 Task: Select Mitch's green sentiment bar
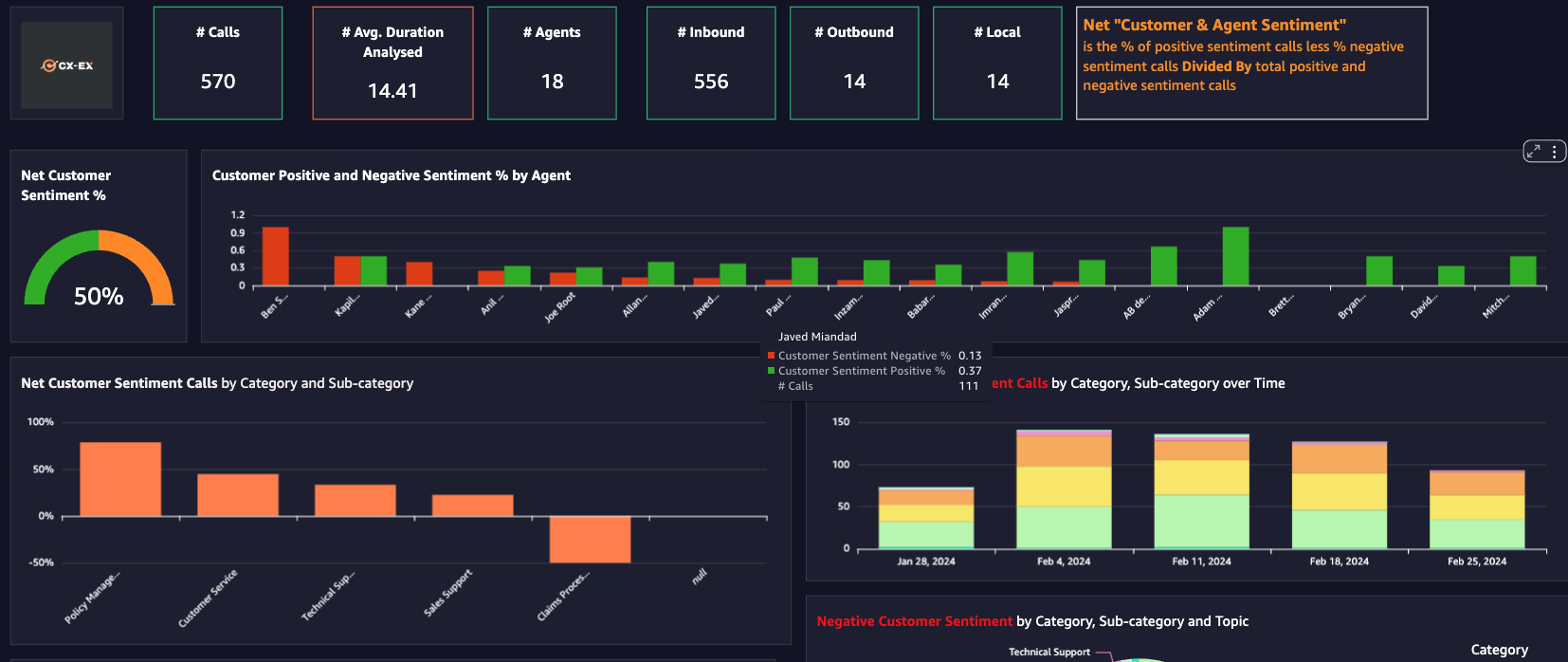1522,270
